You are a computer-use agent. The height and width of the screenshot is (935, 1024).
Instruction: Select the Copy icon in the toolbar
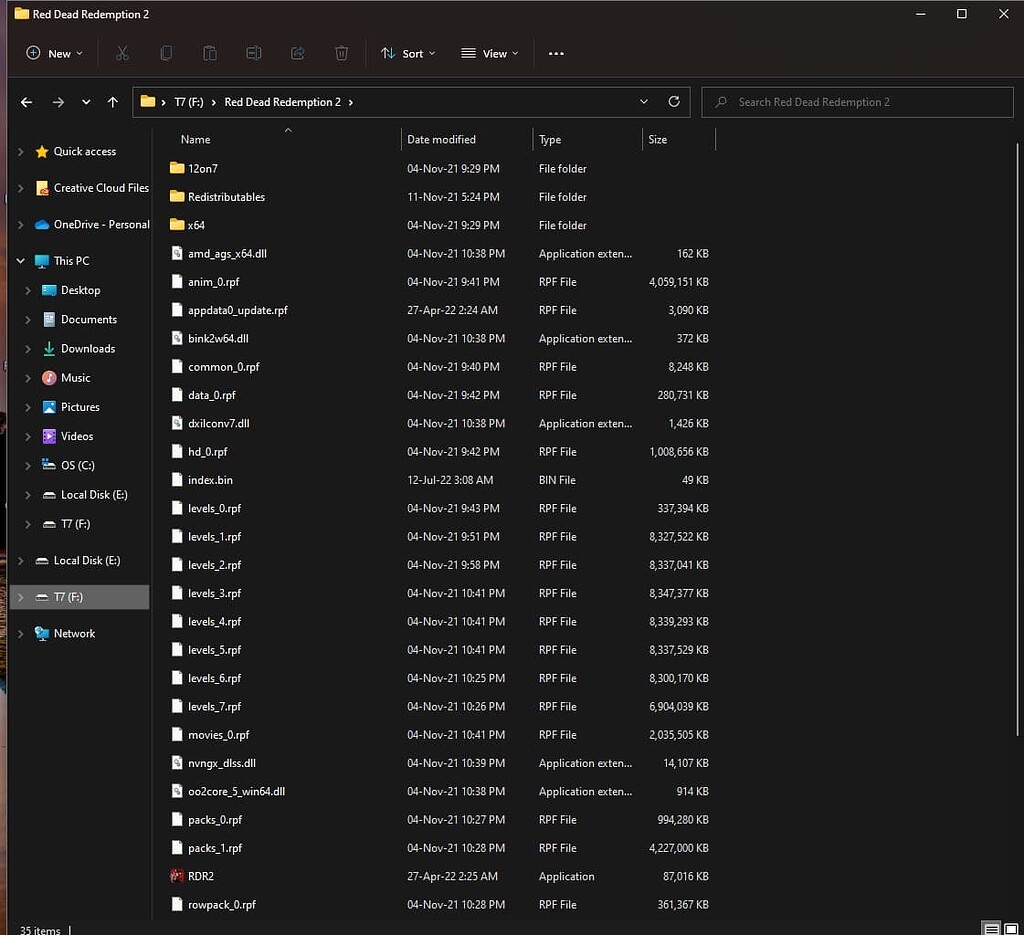point(166,53)
